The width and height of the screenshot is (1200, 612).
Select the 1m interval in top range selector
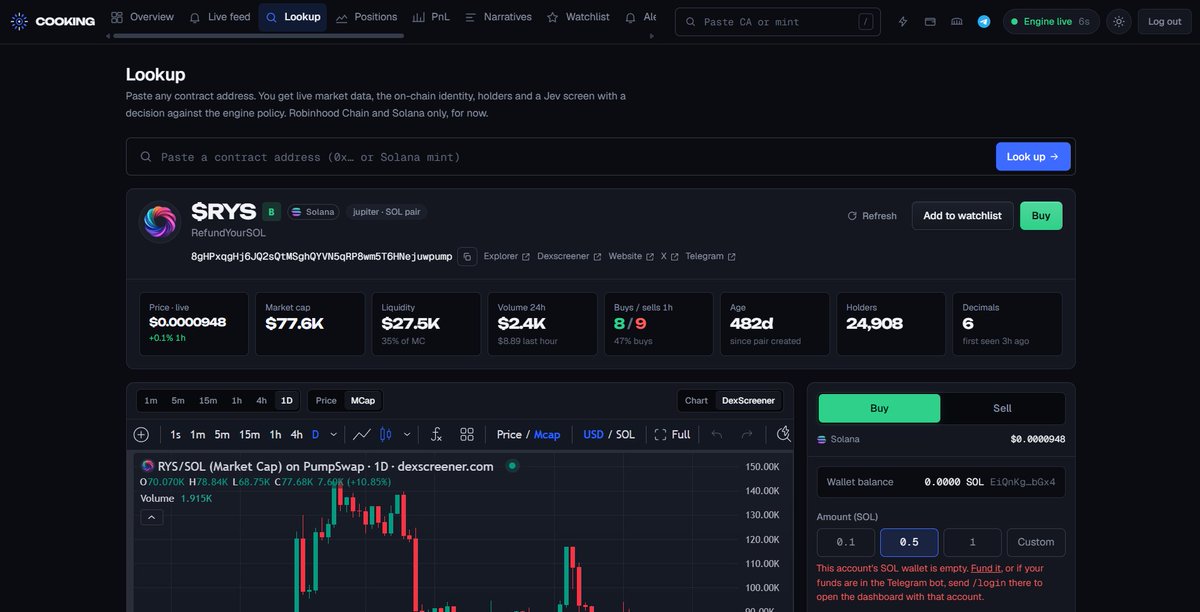pos(151,400)
